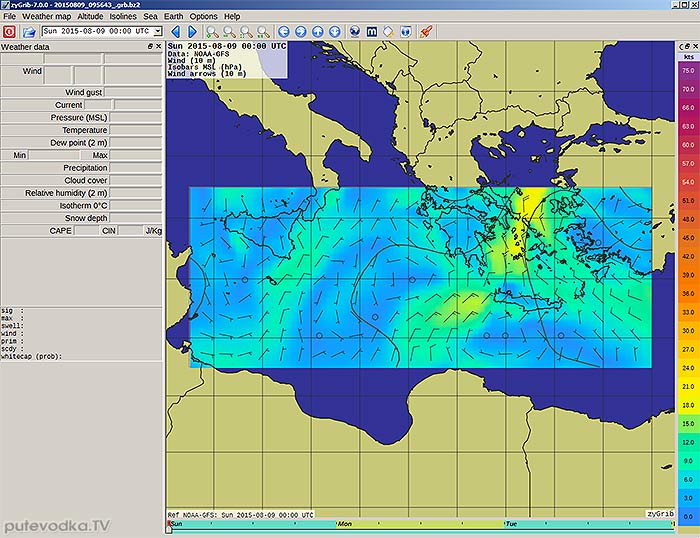This screenshot has width=700, height=538.
Task: Click the Sun marker on the timeline
Action: click(x=176, y=524)
